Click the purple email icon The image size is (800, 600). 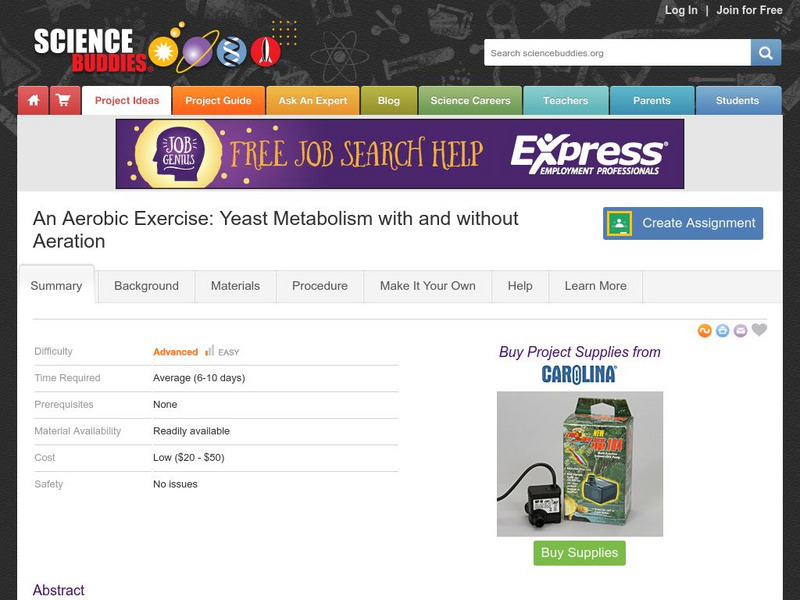[x=740, y=331]
